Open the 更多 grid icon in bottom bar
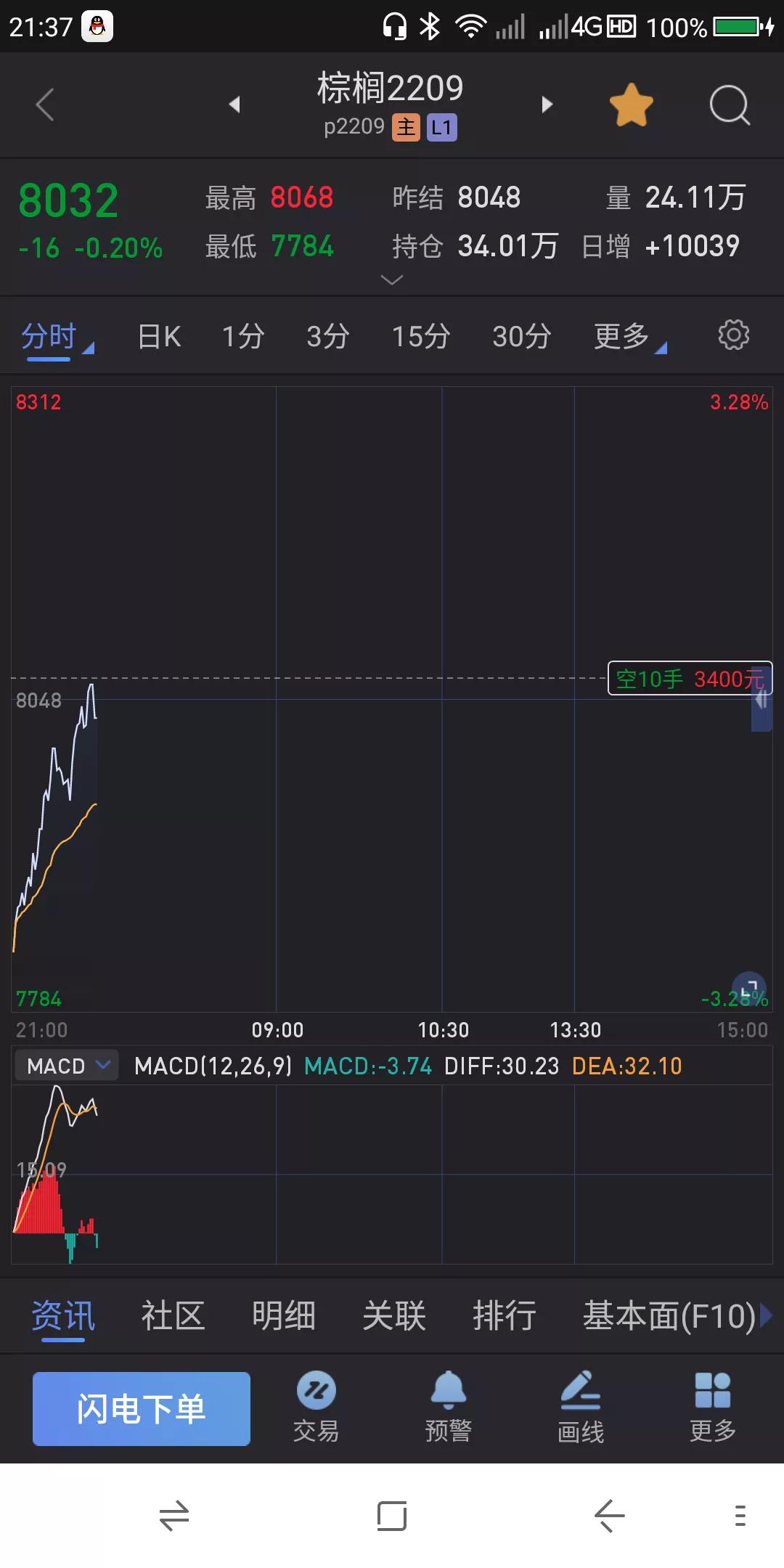This screenshot has width=784, height=1568. pos(713,1407)
